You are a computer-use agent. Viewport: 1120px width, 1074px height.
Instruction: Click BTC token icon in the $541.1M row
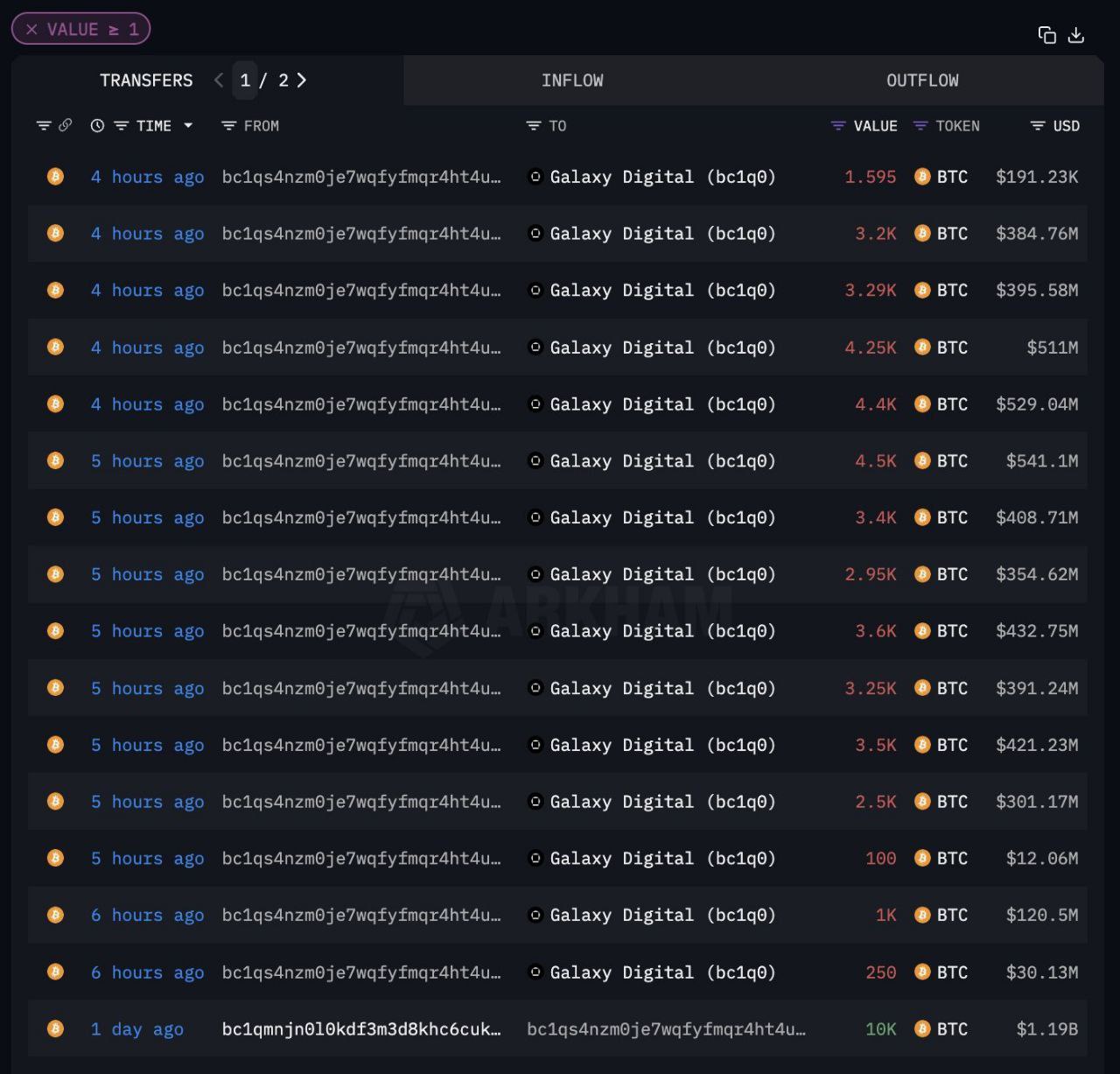click(922, 461)
